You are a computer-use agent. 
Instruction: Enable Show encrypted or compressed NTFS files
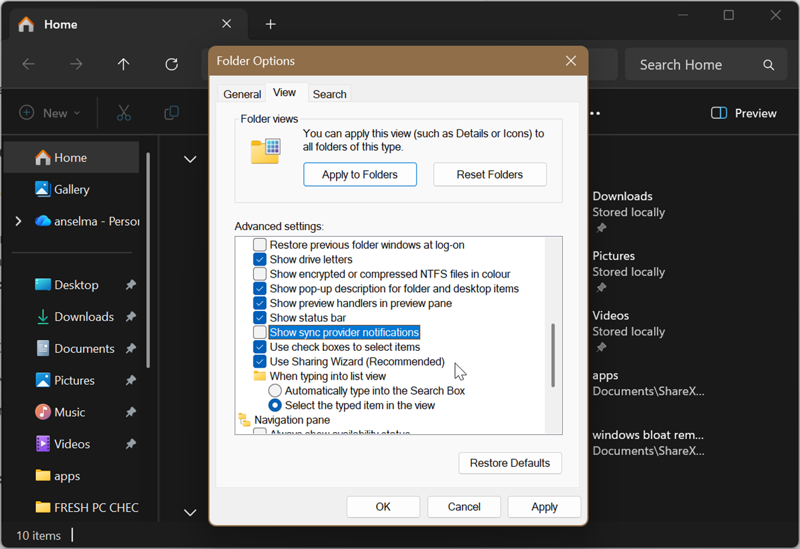260,274
